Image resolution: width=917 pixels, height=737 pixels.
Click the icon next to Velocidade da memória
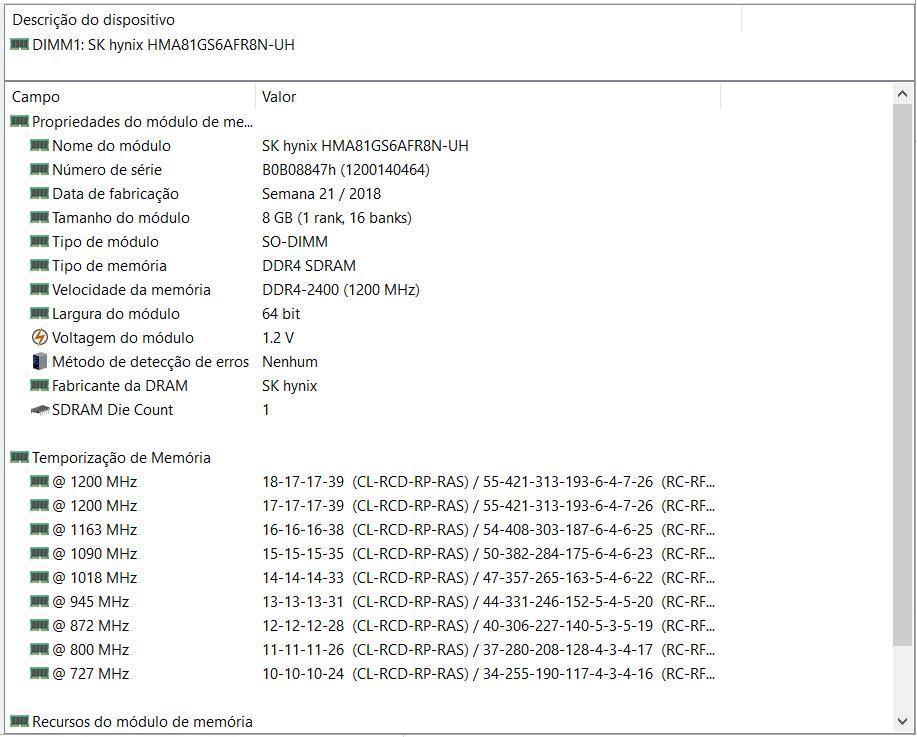click(x=39, y=290)
